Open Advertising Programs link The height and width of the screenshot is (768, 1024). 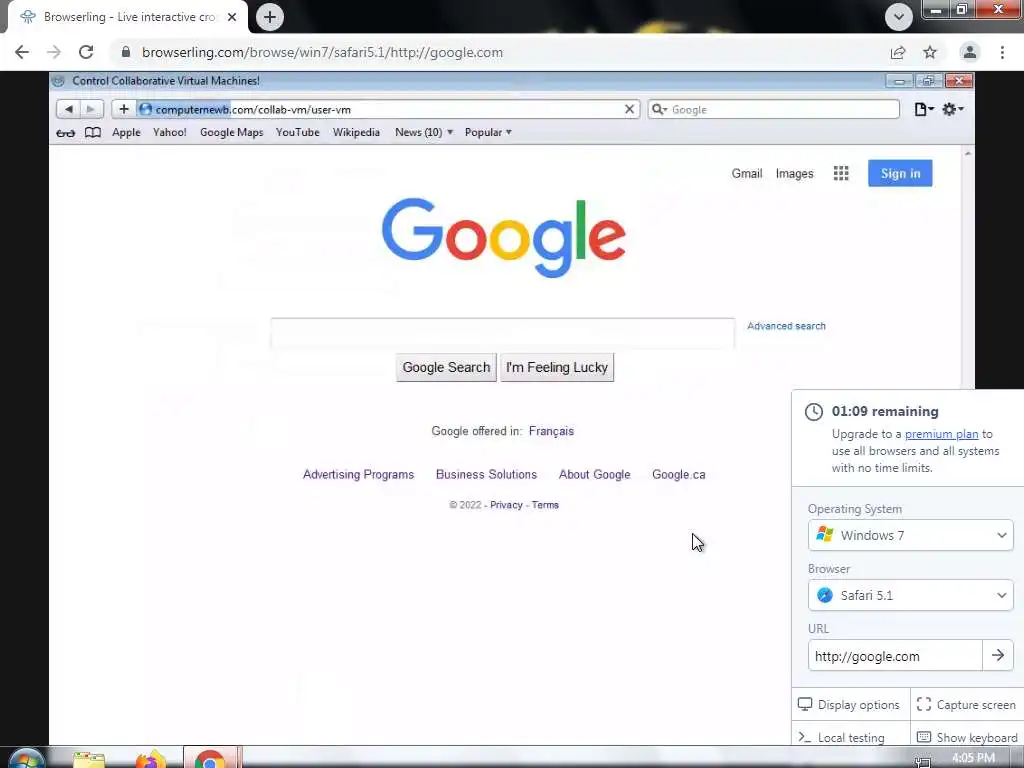coord(359,475)
